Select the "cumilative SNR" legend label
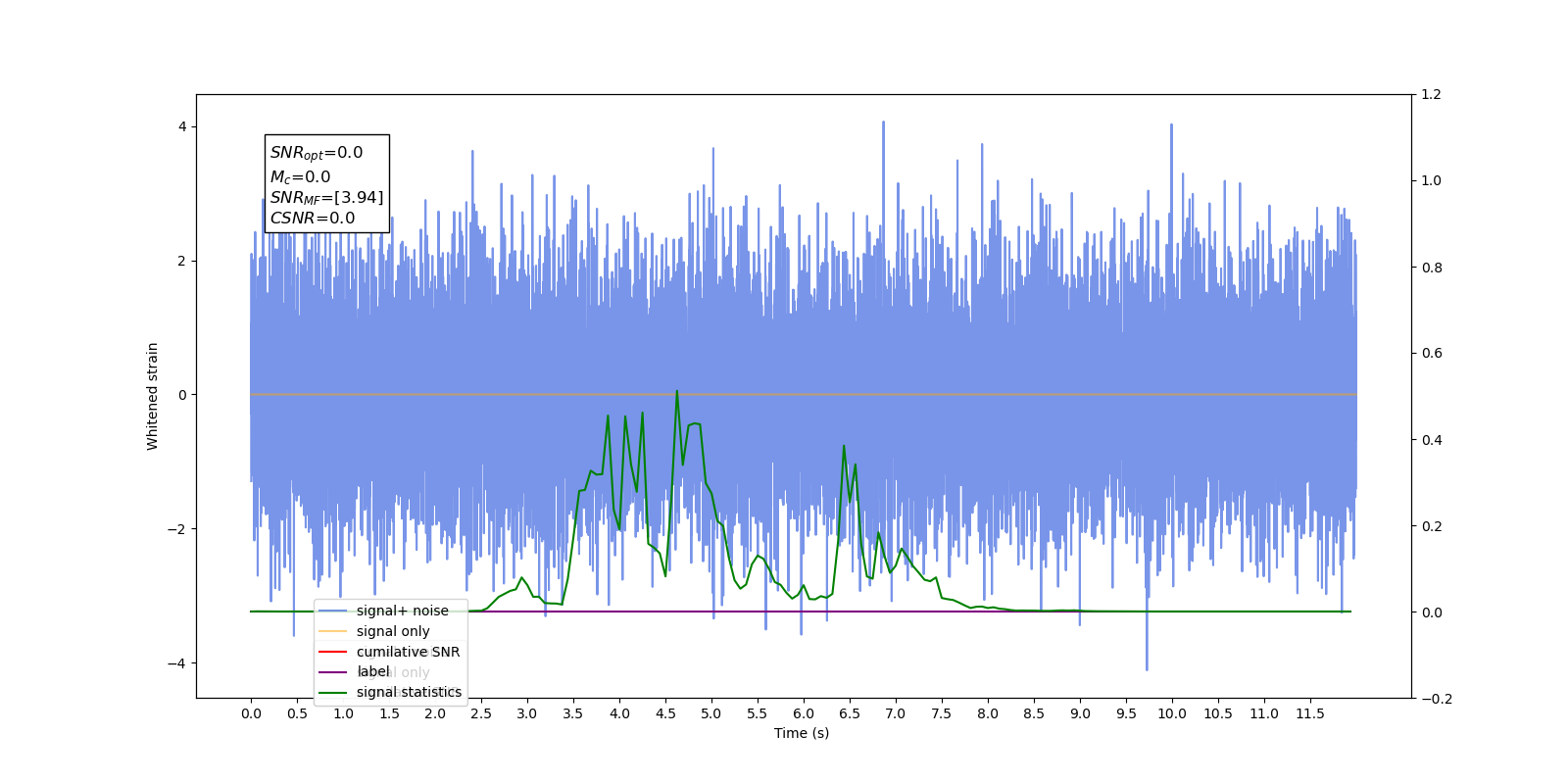 [408, 652]
